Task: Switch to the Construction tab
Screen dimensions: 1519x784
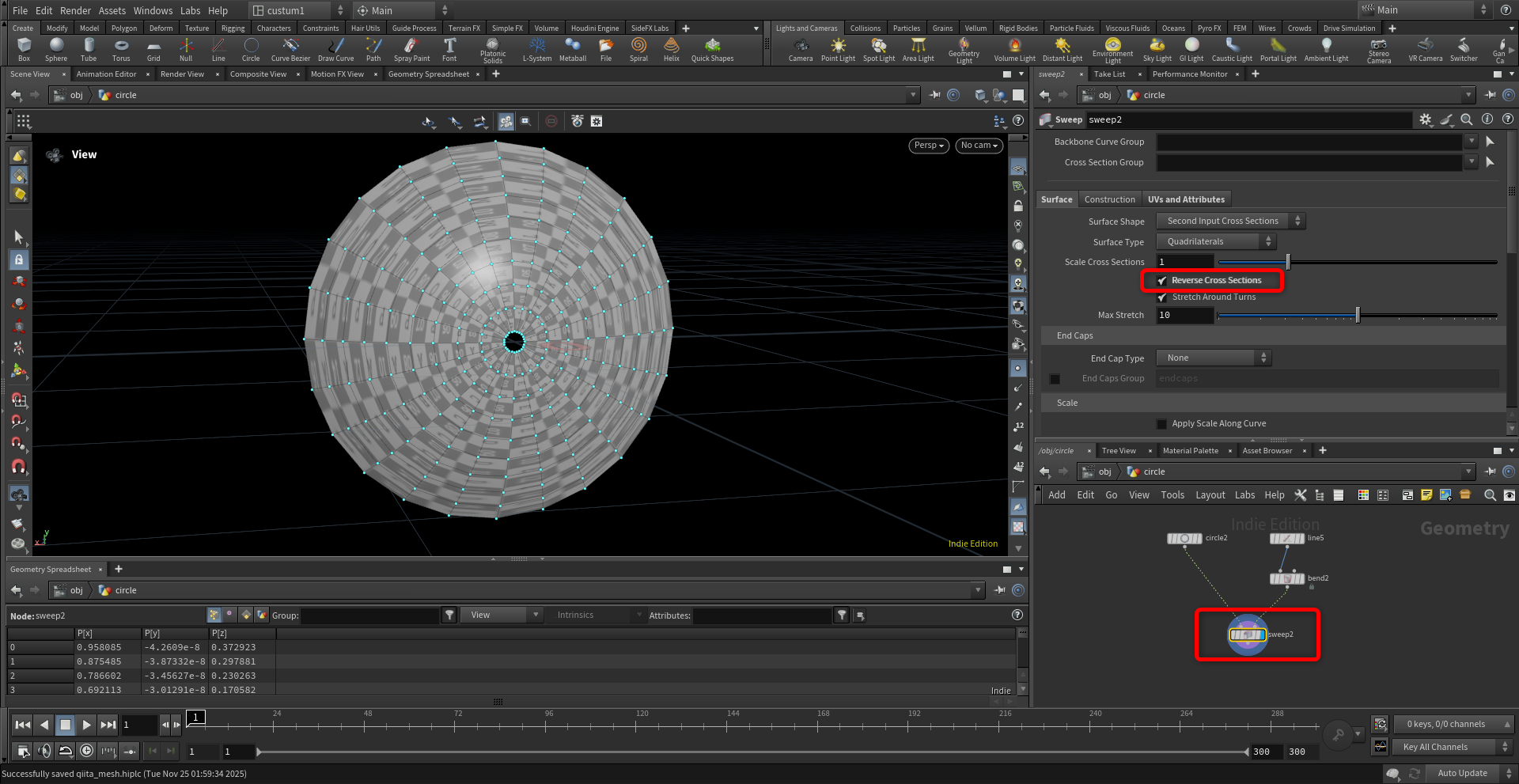Action: coord(1109,199)
